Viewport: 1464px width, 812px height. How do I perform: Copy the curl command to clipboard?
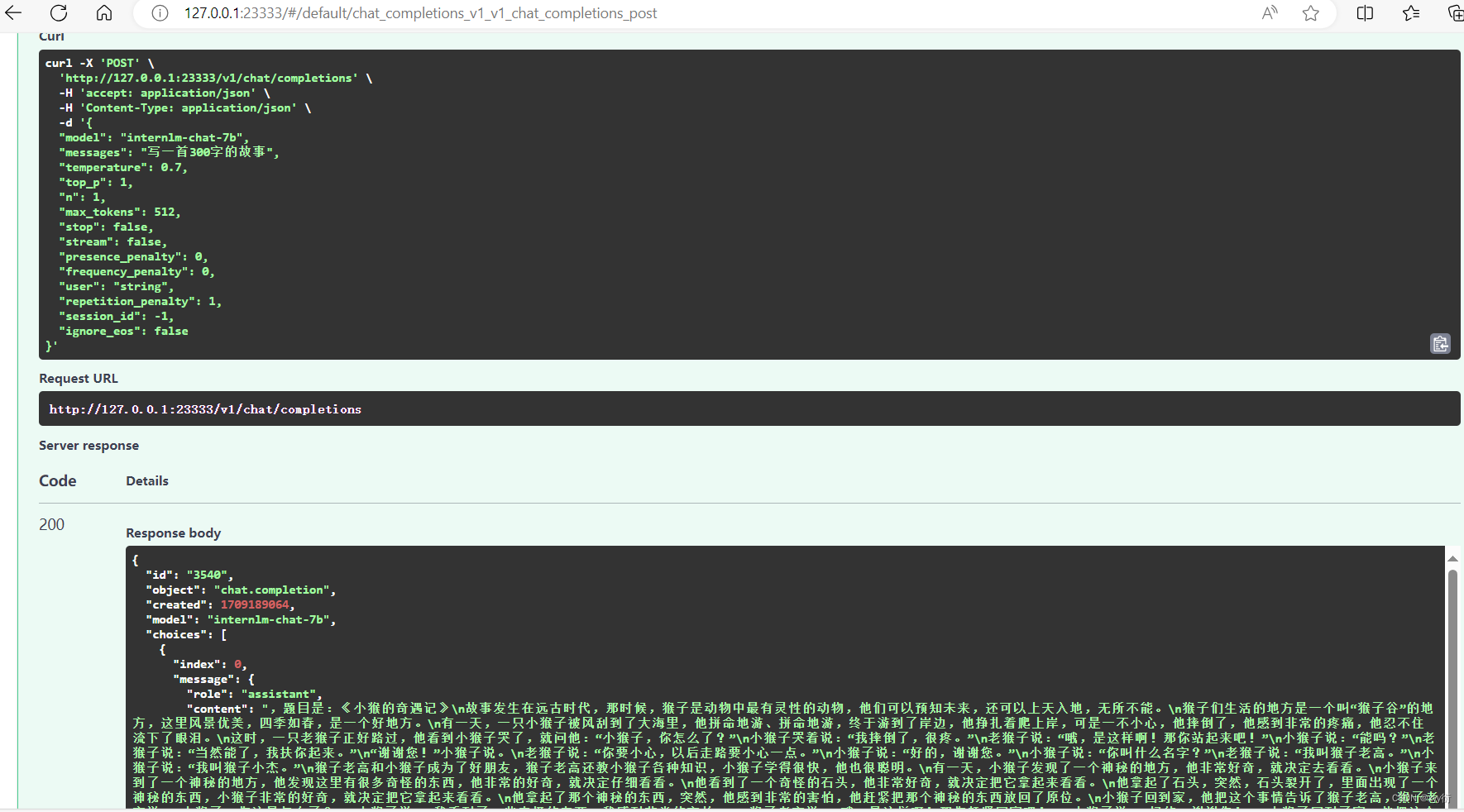pos(1440,343)
